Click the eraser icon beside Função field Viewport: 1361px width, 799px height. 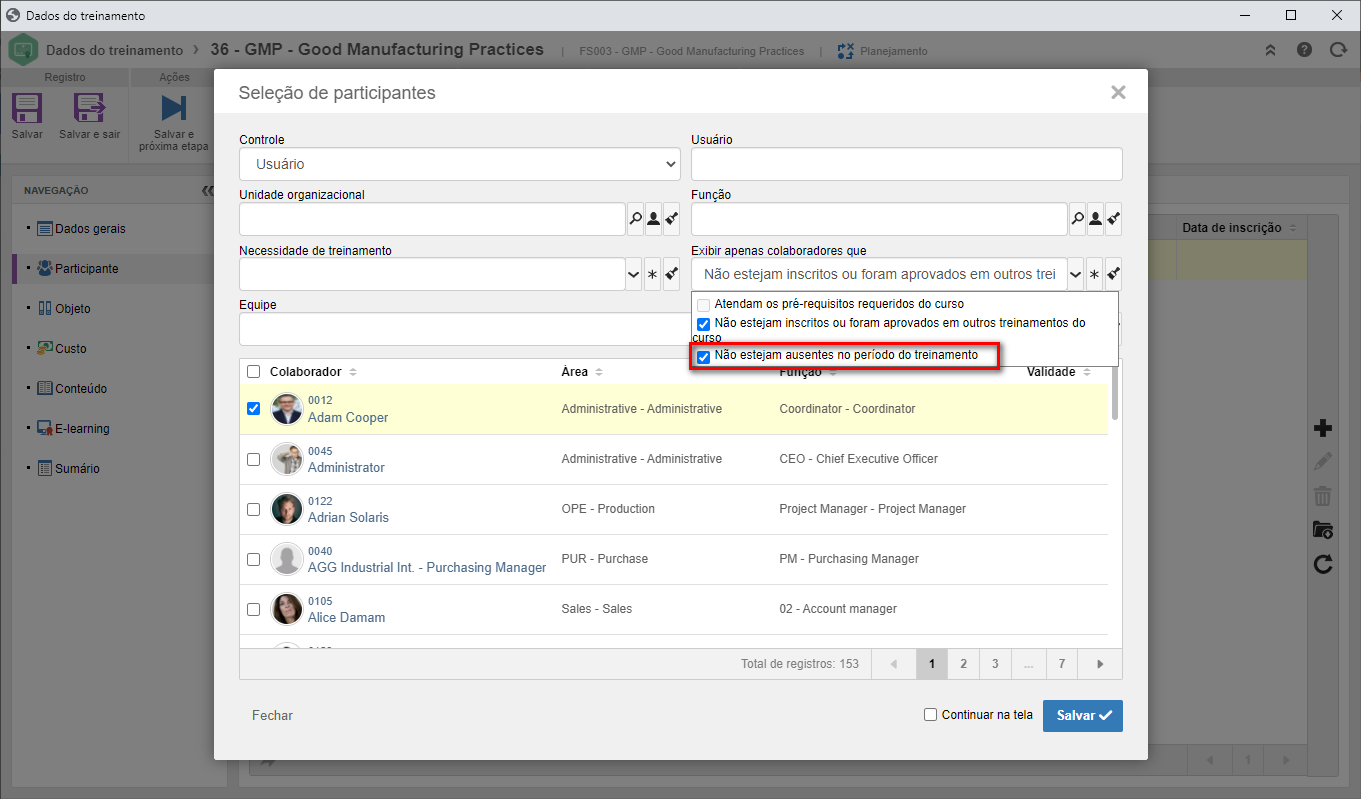pos(1113,219)
